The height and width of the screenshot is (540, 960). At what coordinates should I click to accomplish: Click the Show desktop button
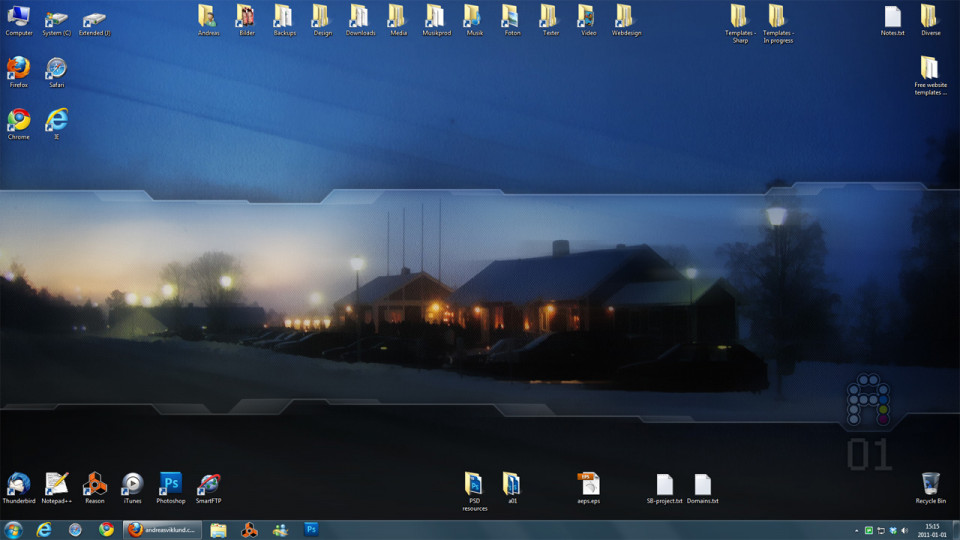tap(956, 530)
